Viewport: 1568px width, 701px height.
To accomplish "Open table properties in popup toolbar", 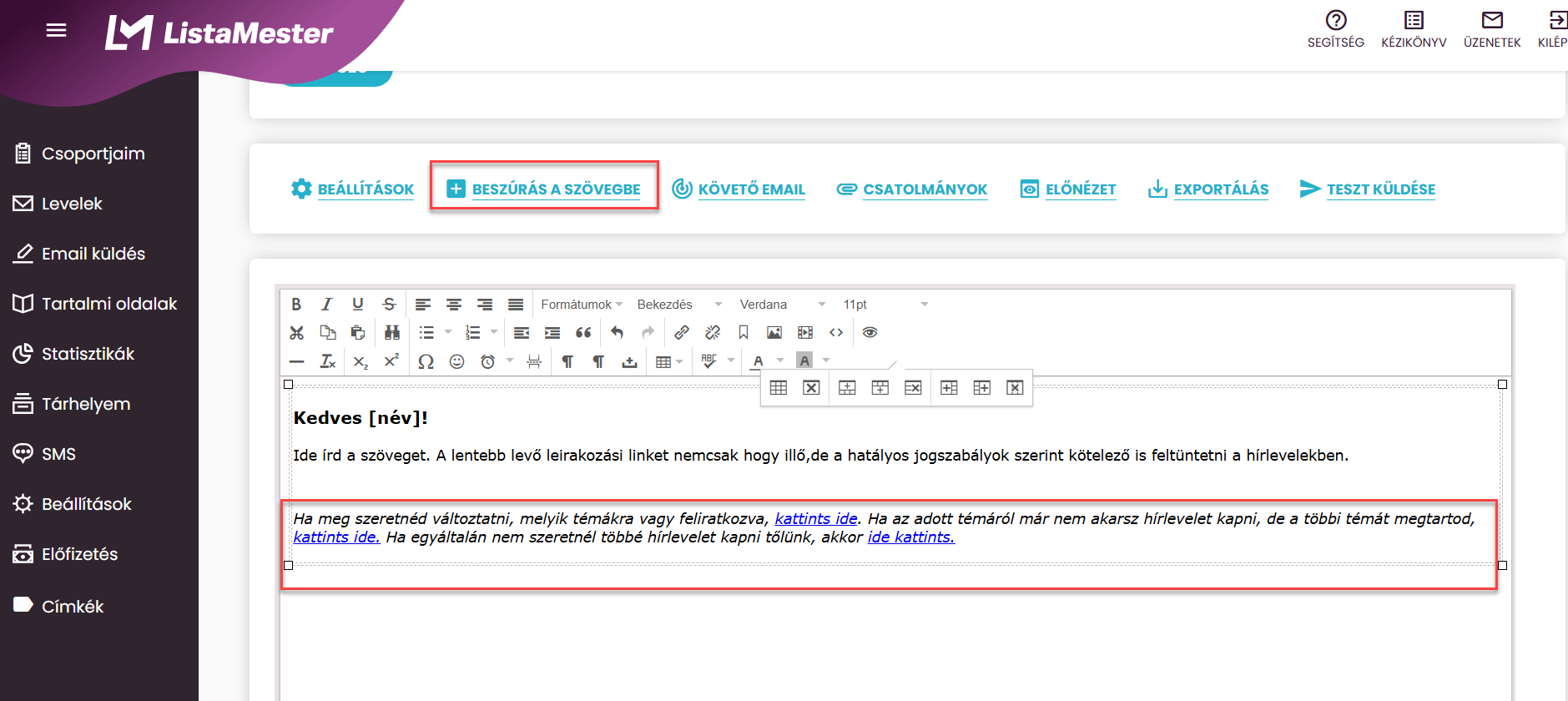I will (779, 387).
